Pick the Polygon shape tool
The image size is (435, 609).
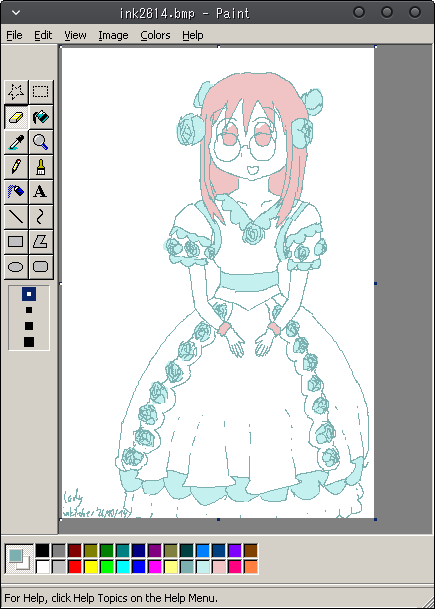41,242
